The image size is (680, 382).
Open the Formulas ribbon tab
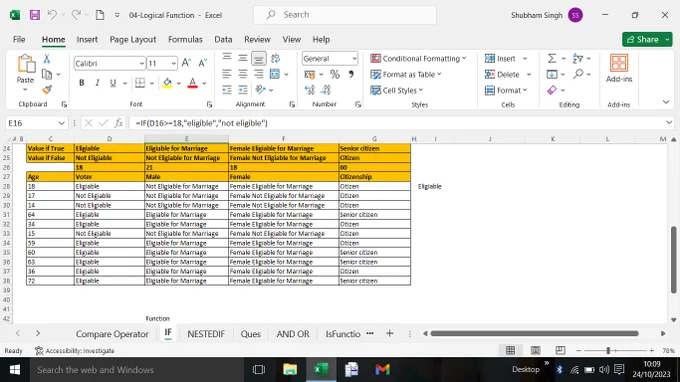coord(185,39)
